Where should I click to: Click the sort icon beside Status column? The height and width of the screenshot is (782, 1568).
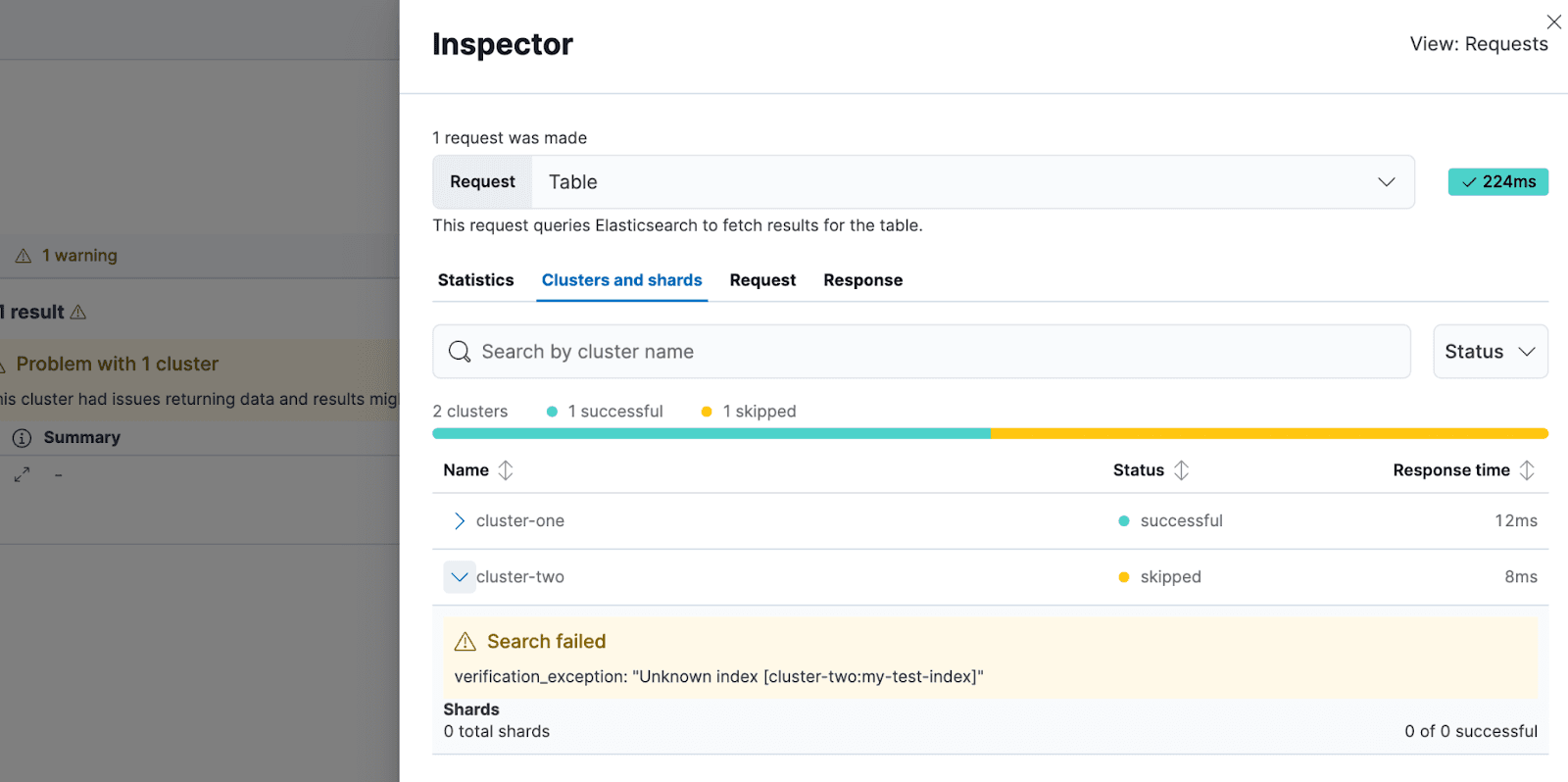1182,470
